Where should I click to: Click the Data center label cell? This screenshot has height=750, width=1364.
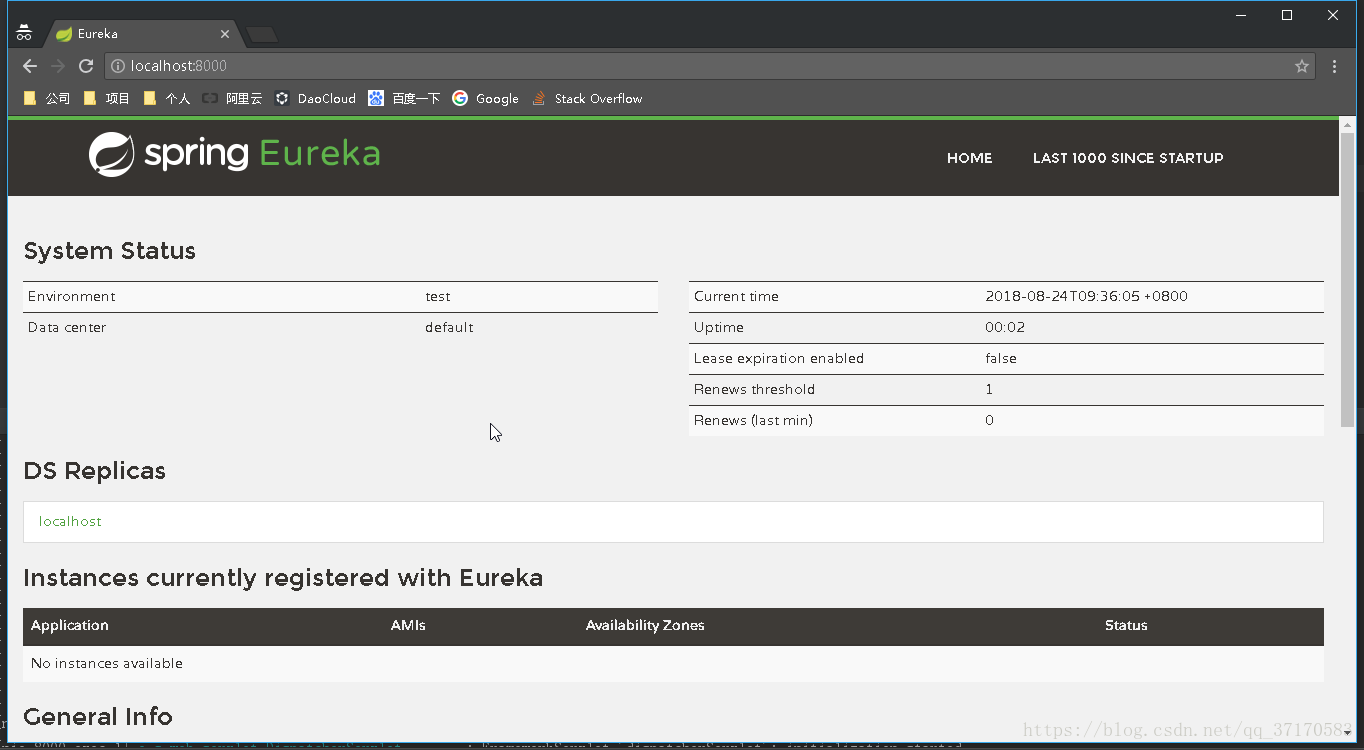click(x=67, y=327)
